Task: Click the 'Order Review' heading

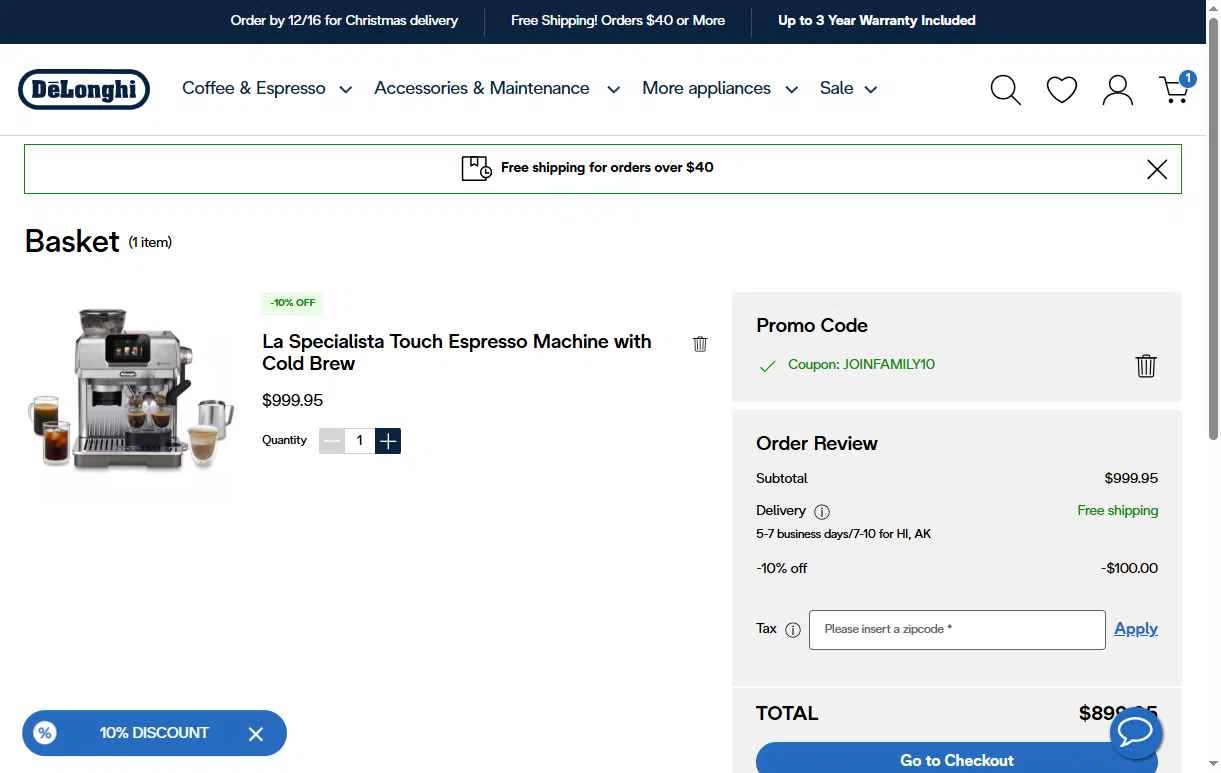Action: 817,444
